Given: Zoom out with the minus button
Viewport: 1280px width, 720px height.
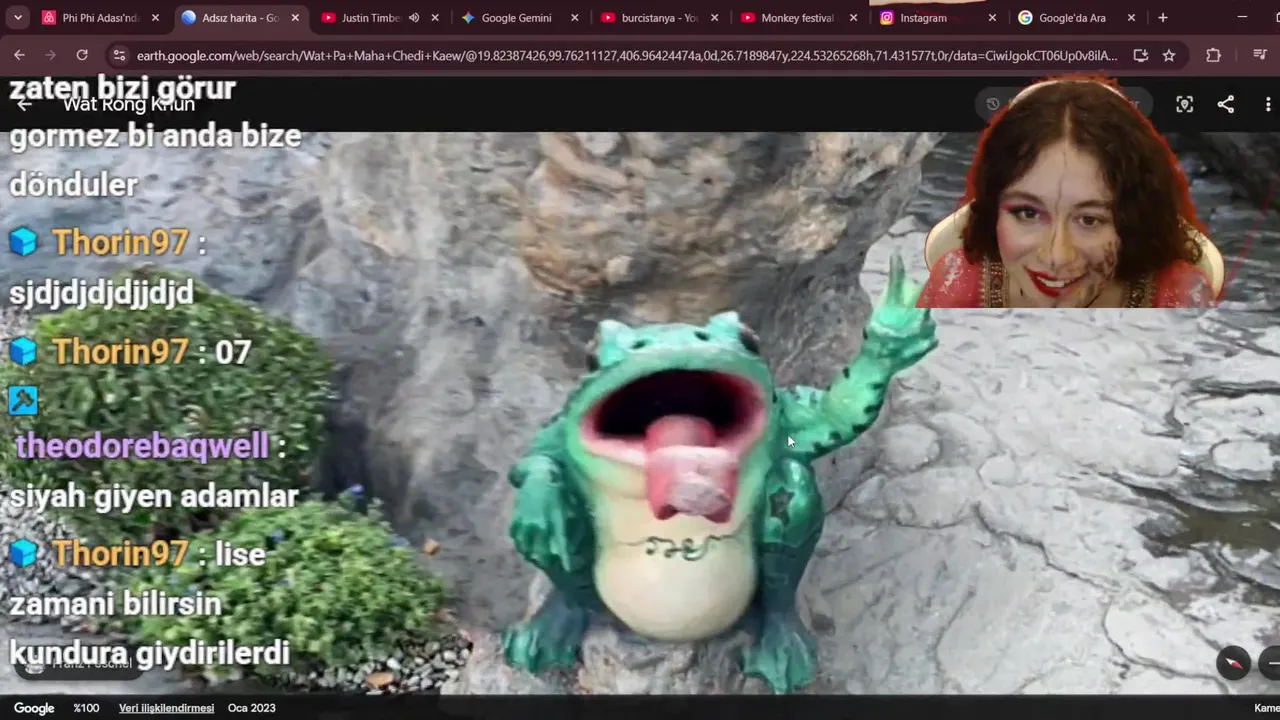Looking at the screenshot, I should [x=1271, y=663].
